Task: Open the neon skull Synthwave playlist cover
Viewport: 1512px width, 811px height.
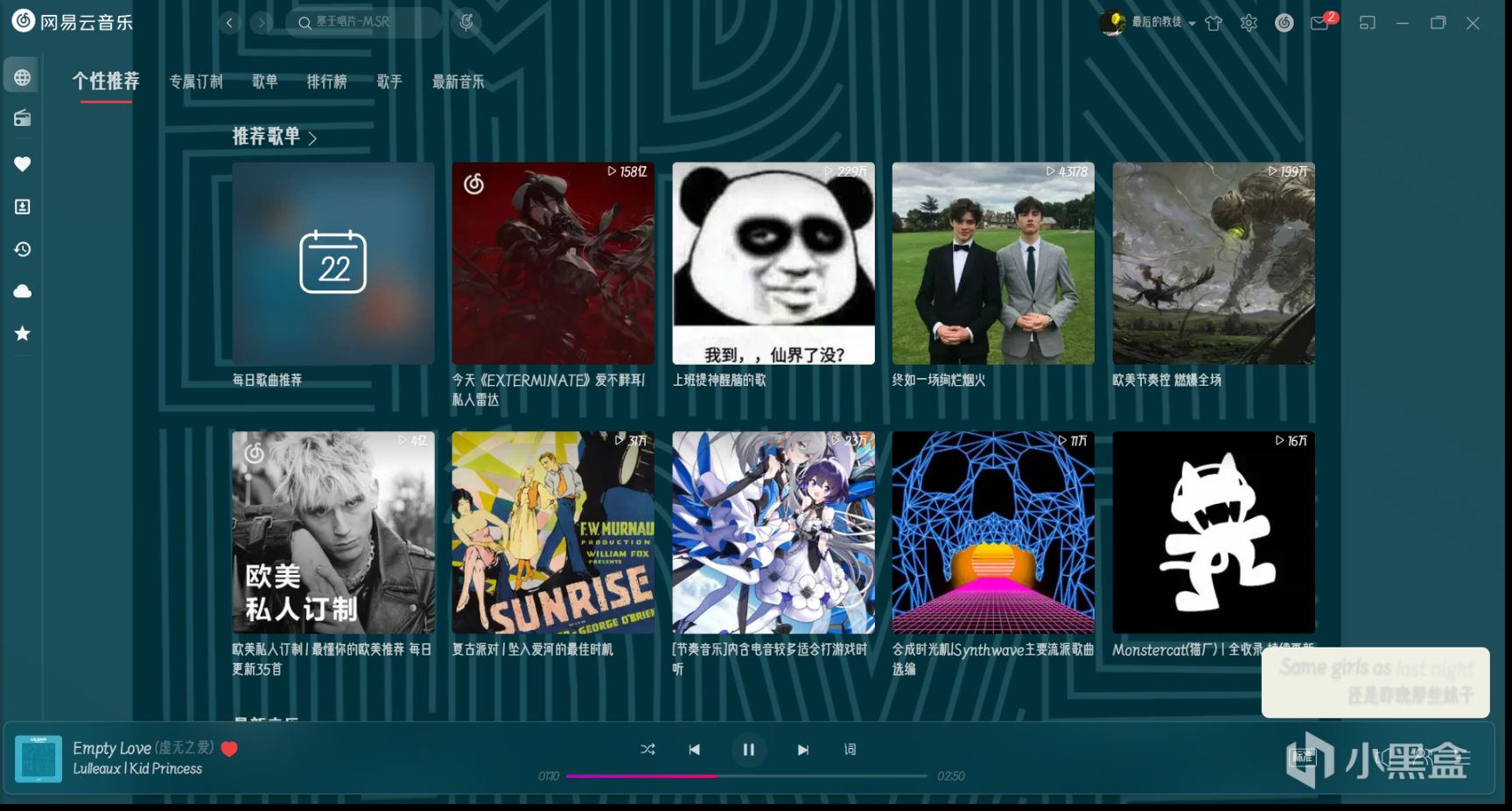Action: 993,533
